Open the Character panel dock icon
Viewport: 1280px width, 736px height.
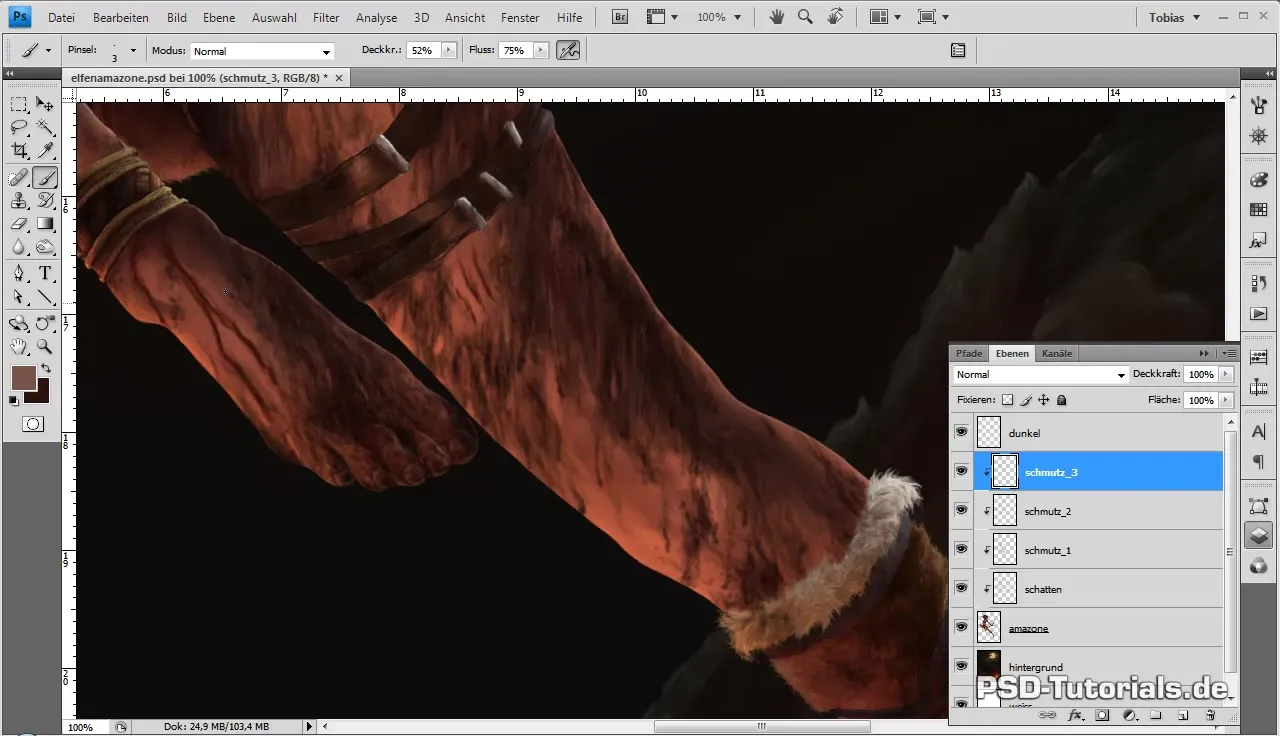coord(1258,431)
